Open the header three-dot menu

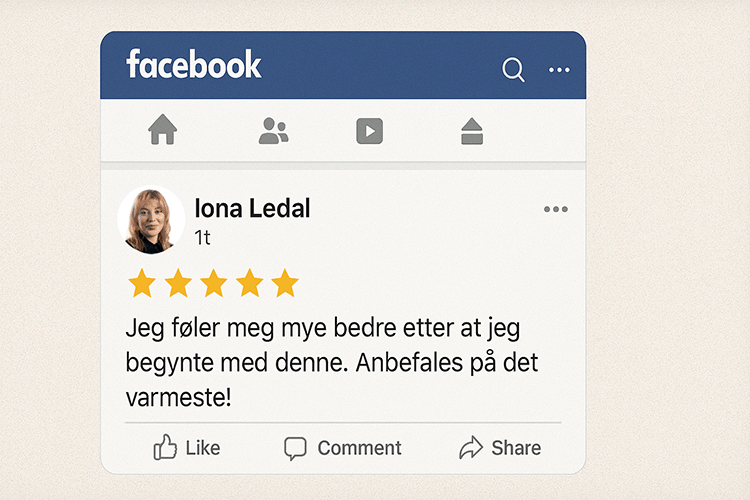[559, 70]
